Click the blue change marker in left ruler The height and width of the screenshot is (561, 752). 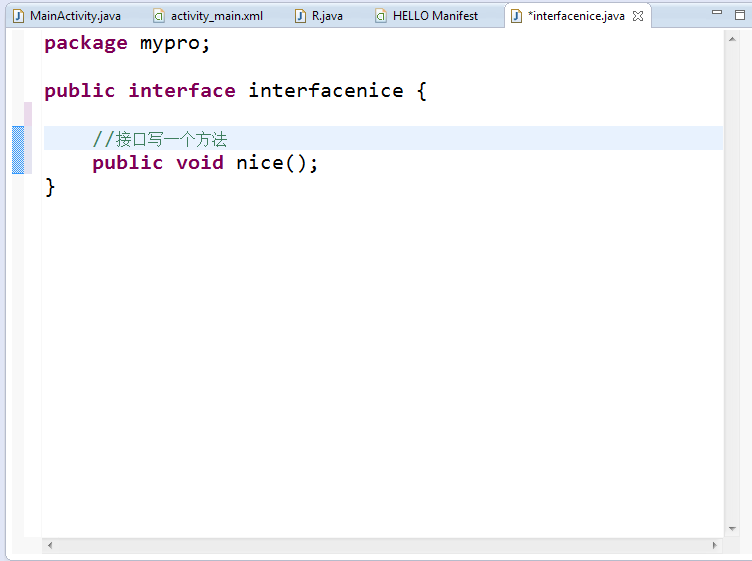tap(18, 150)
